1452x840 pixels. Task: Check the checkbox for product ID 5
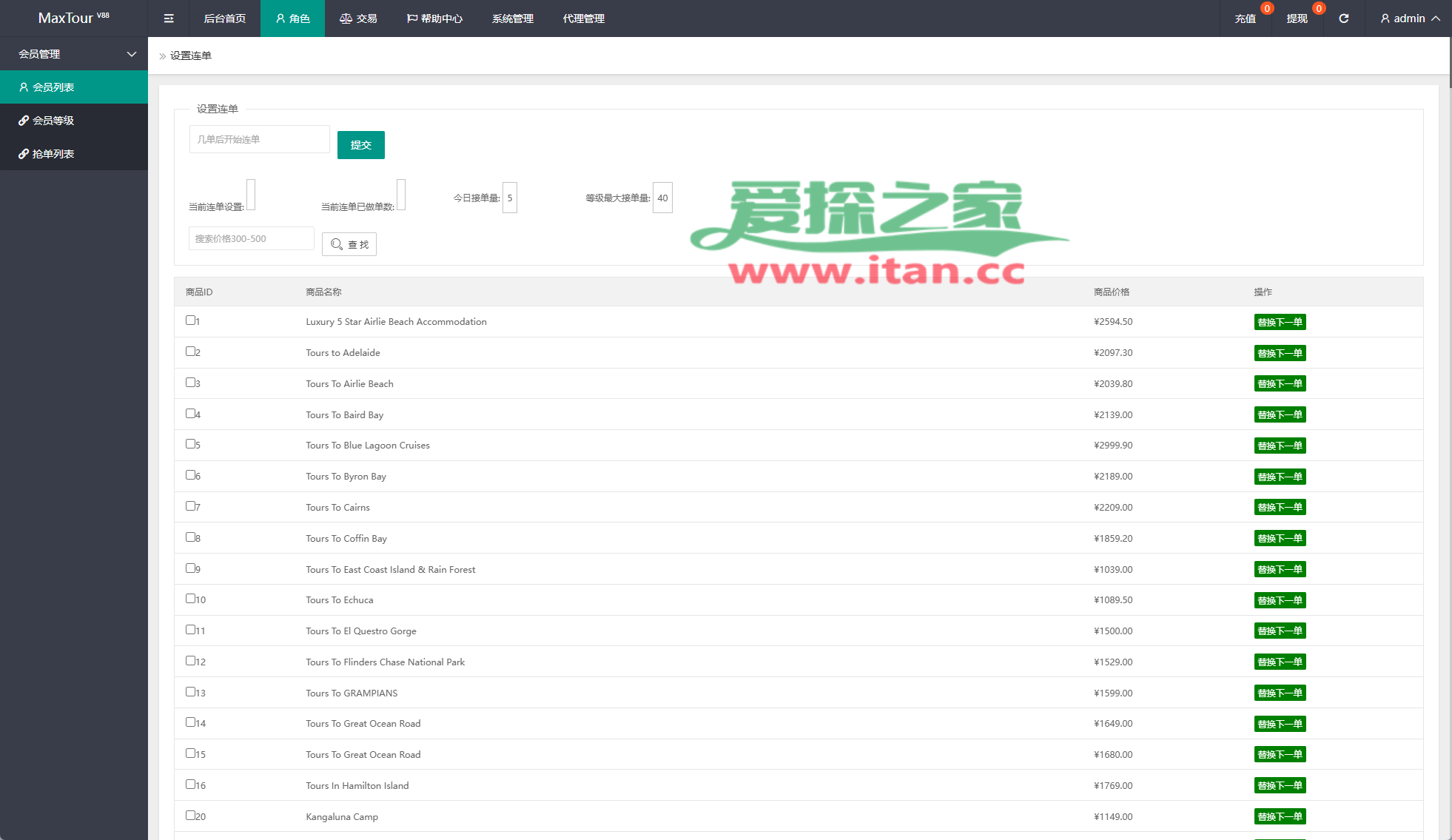(x=190, y=444)
